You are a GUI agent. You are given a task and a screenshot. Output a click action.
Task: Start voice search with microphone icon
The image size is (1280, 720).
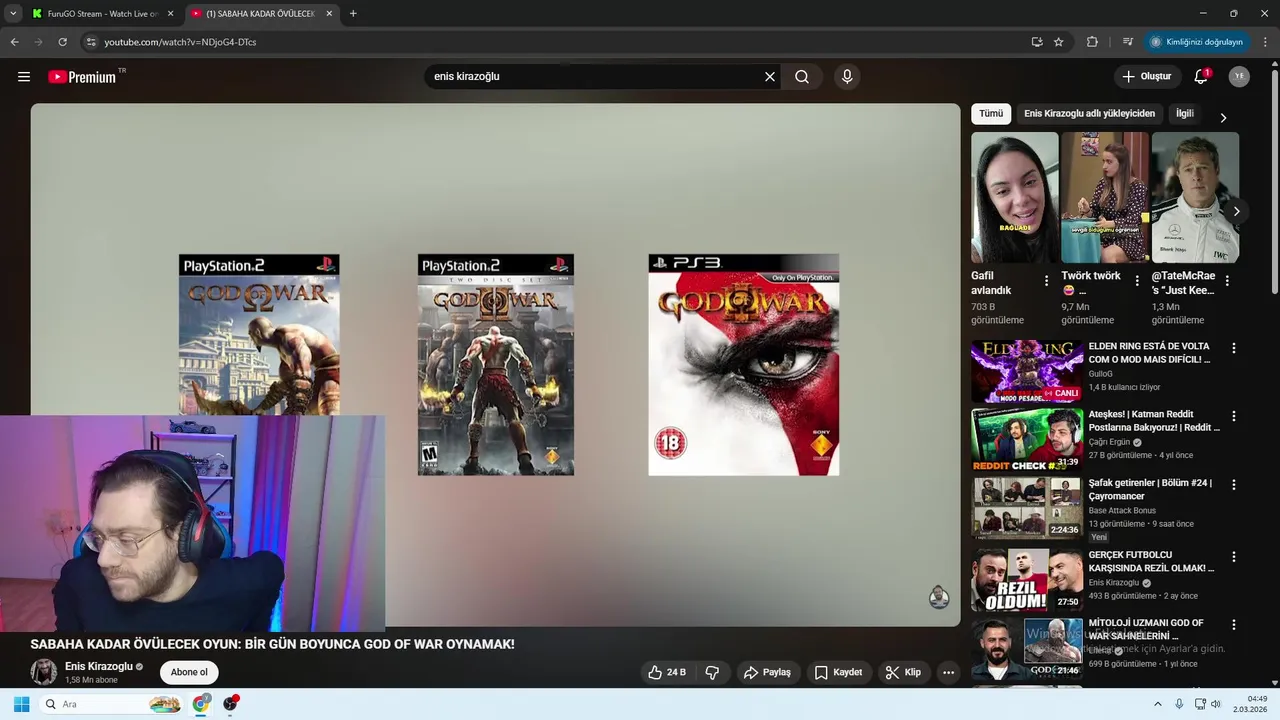click(847, 77)
